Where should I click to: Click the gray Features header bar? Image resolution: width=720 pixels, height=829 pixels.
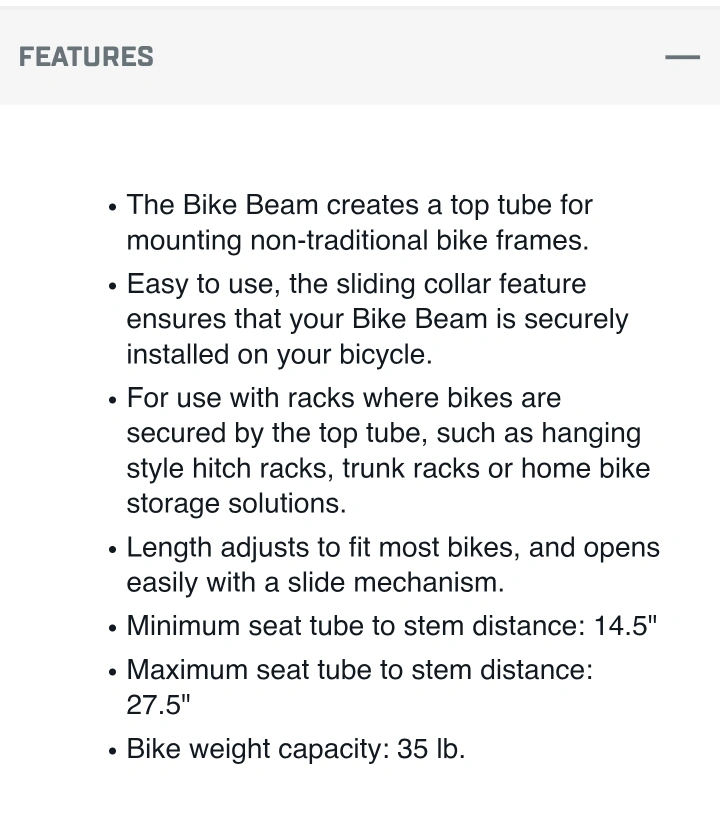coord(360,56)
